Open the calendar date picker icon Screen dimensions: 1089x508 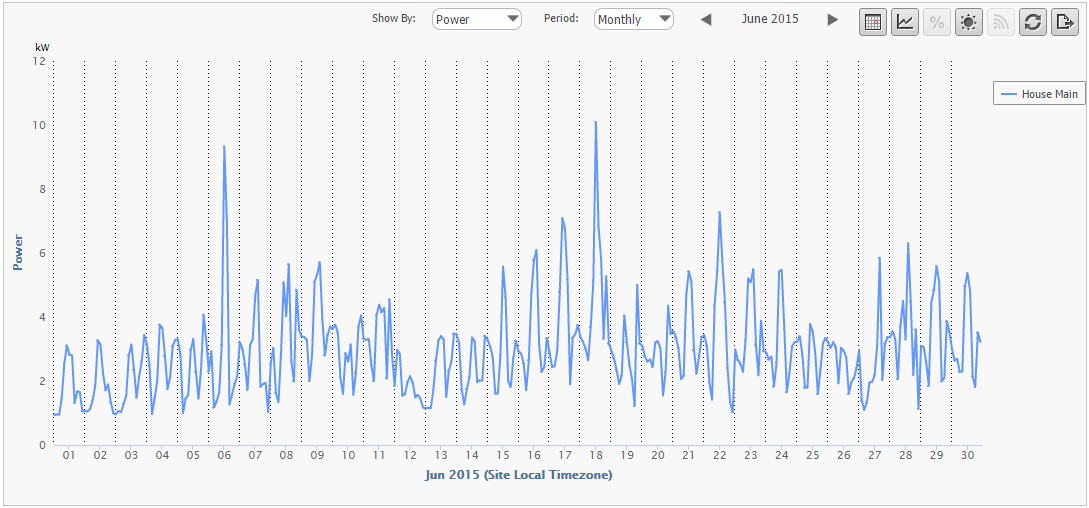coord(873,22)
